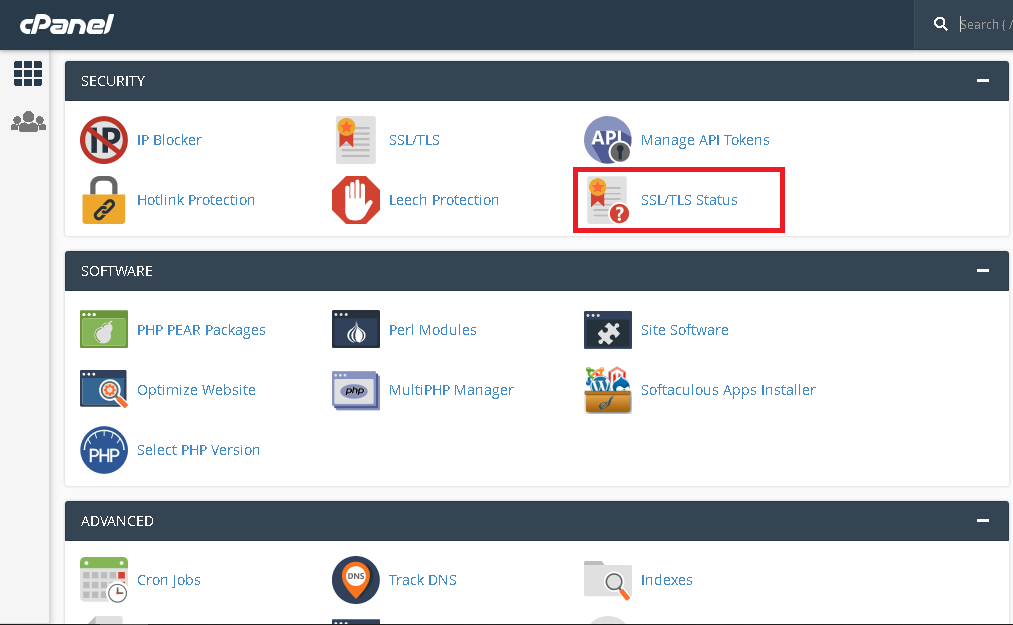Open the IP Blocker link
Viewport: 1013px width, 625px height.
tap(169, 140)
